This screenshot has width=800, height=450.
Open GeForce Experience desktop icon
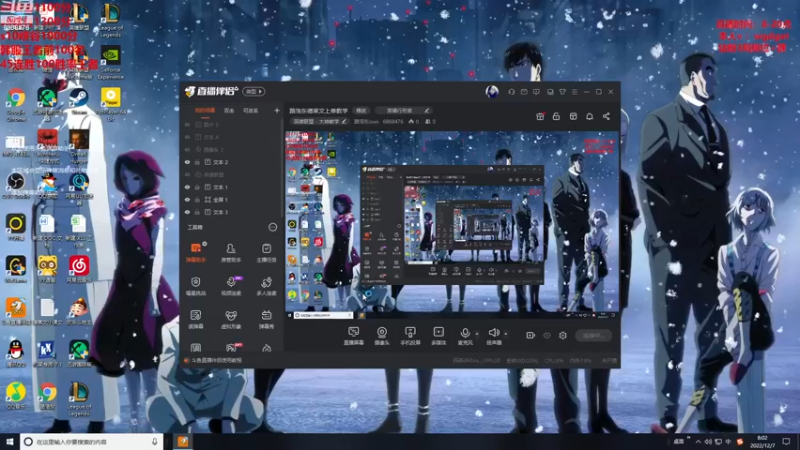(x=111, y=63)
